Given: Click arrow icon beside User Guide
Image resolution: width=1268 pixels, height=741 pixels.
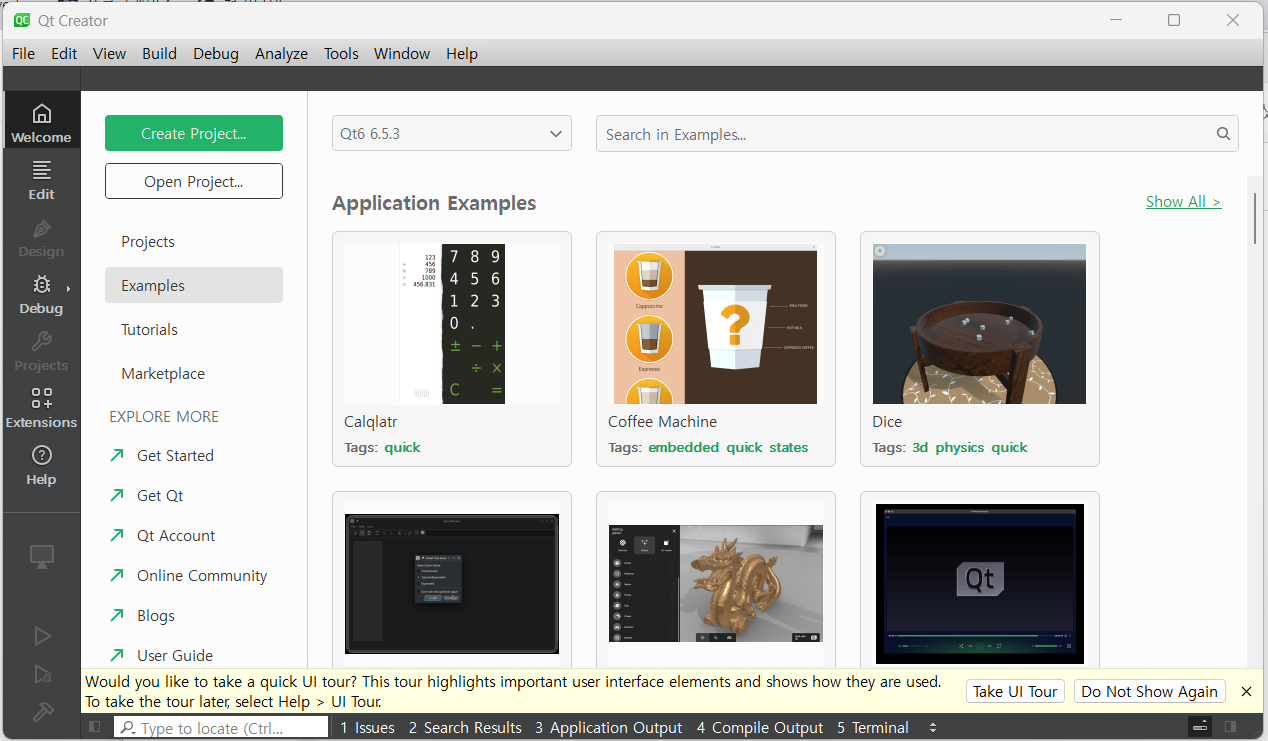Looking at the screenshot, I should click(x=117, y=655).
